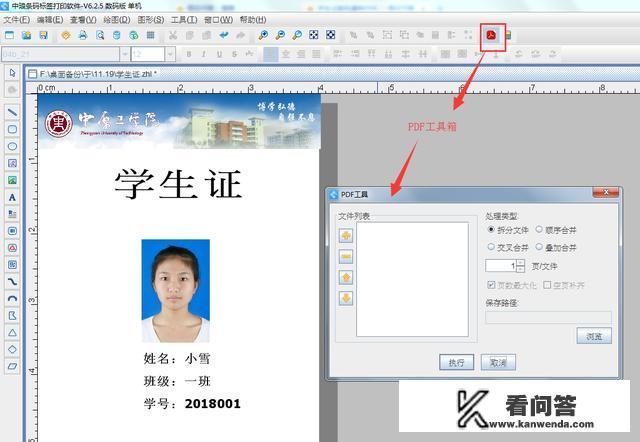This screenshot has width=640, height=442.
Task: Click the 姓名: 小雪 text on label
Action: (x=177, y=358)
